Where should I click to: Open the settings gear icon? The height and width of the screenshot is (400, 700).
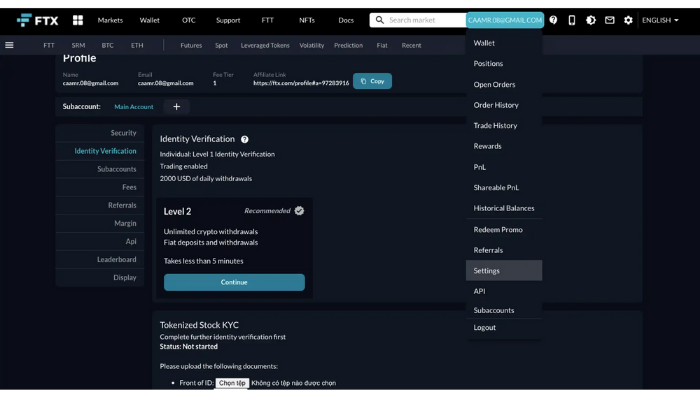pyautogui.click(x=628, y=20)
